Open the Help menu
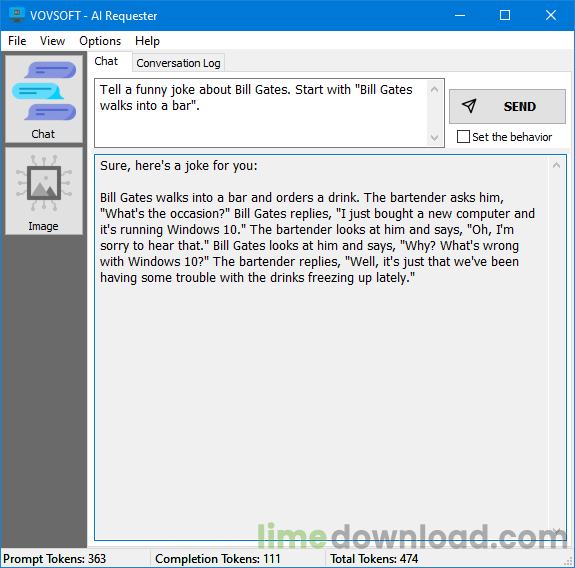Image resolution: width=575 pixels, height=568 pixels. point(147,41)
